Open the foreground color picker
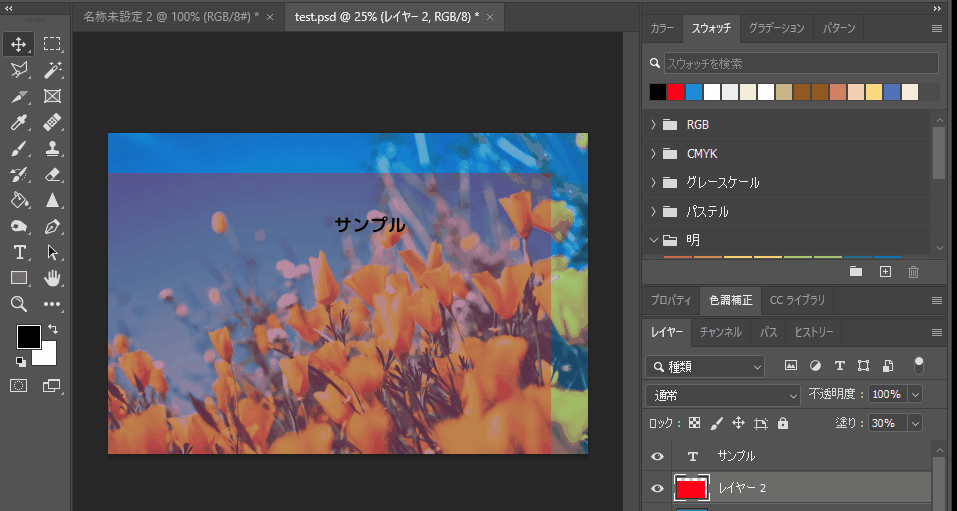The height and width of the screenshot is (511, 957). coord(28,336)
